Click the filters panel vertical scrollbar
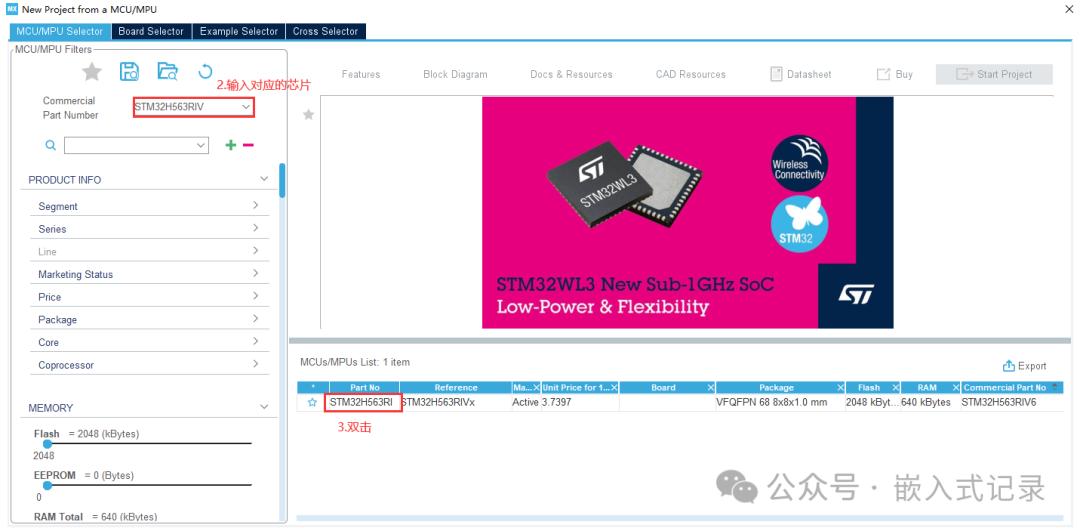This screenshot has width=1080, height=531. tap(282, 180)
